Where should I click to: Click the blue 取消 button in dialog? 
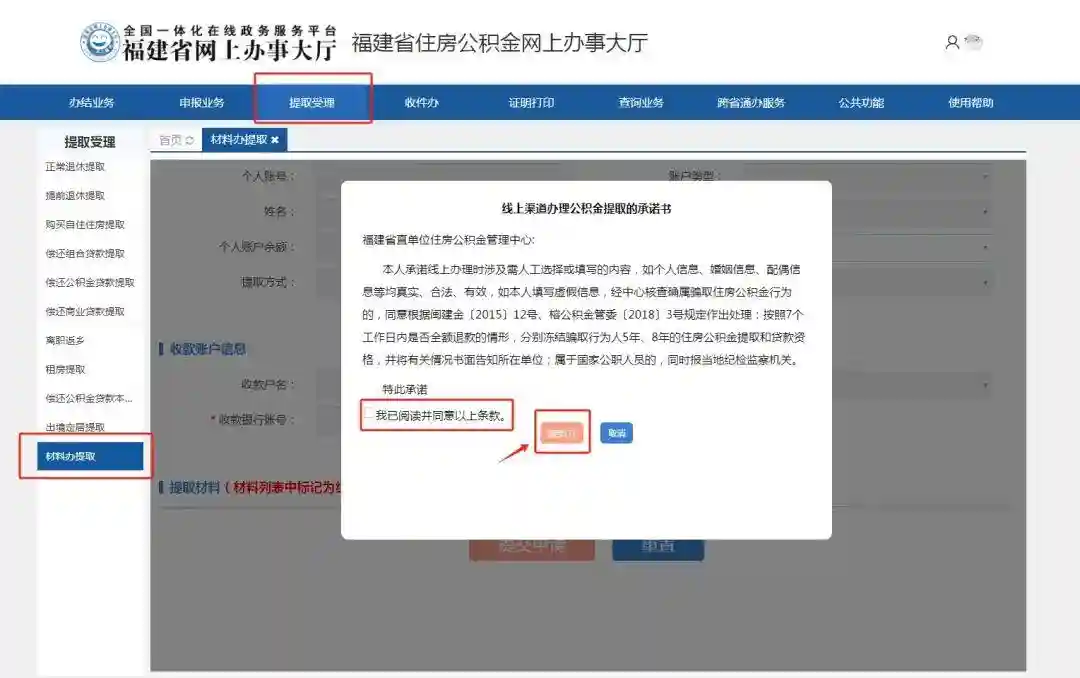(x=616, y=433)
